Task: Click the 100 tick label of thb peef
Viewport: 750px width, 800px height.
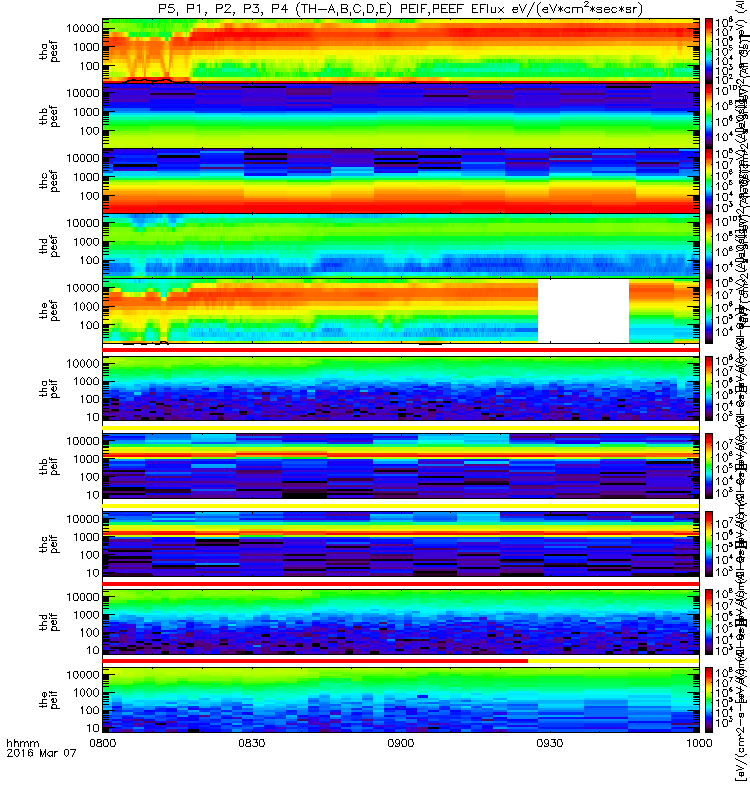Action: point(89,131)
